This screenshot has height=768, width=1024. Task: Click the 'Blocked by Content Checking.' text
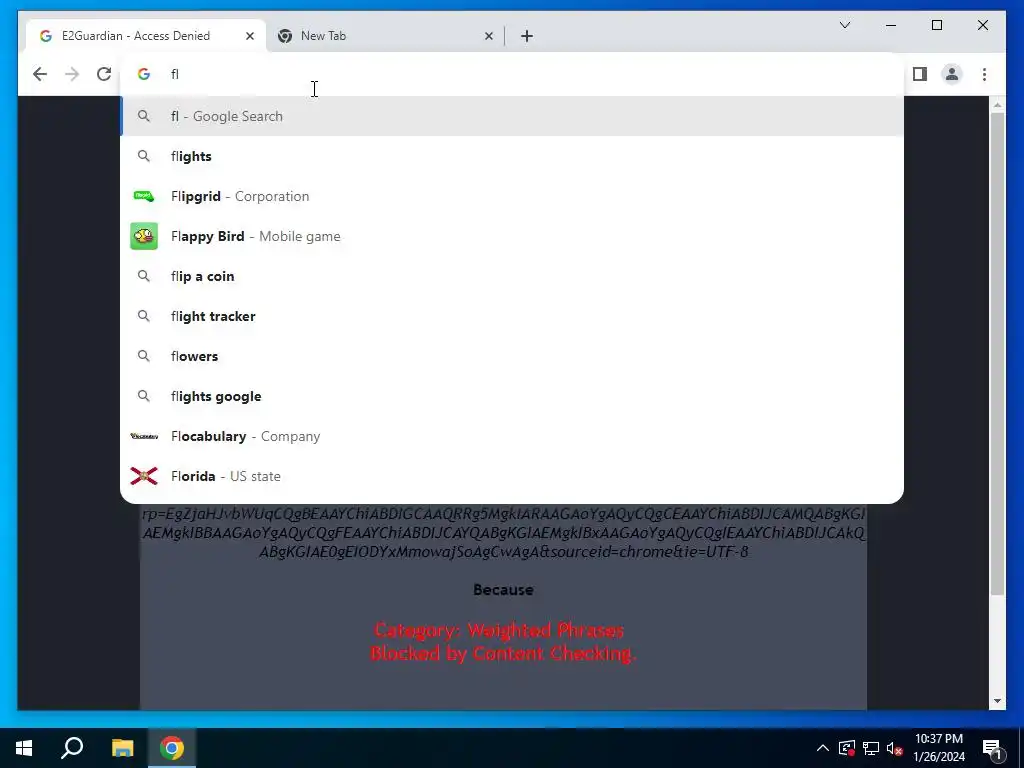503,653
